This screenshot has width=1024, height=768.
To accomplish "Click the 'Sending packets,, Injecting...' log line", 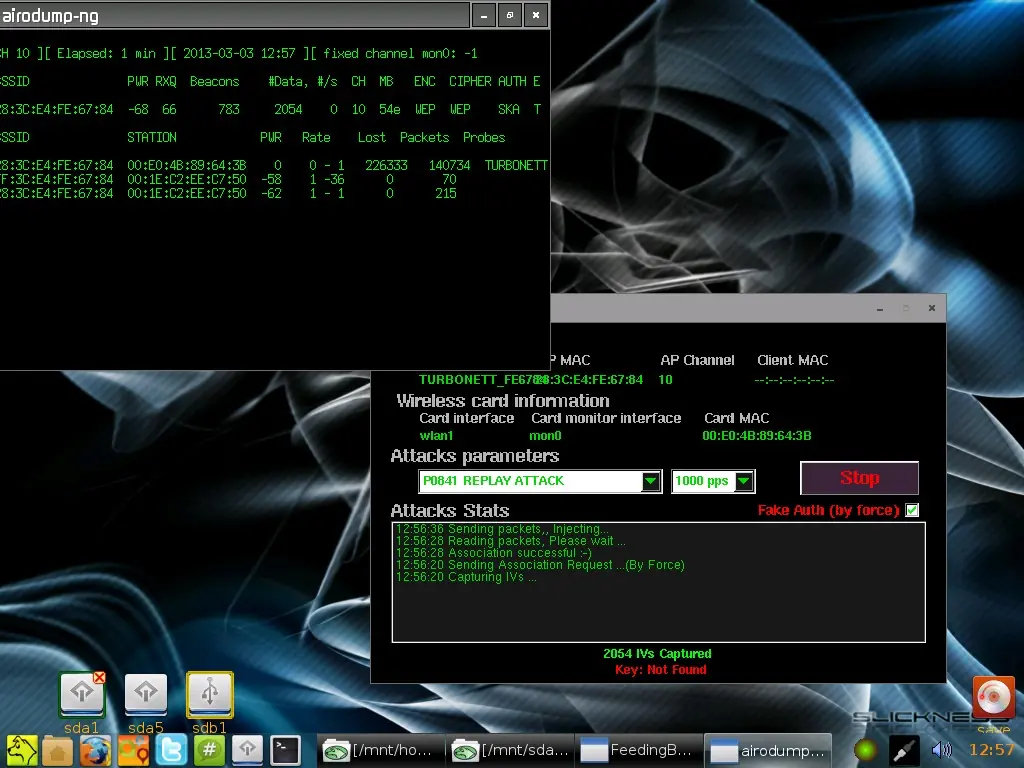I will [502, 528].
